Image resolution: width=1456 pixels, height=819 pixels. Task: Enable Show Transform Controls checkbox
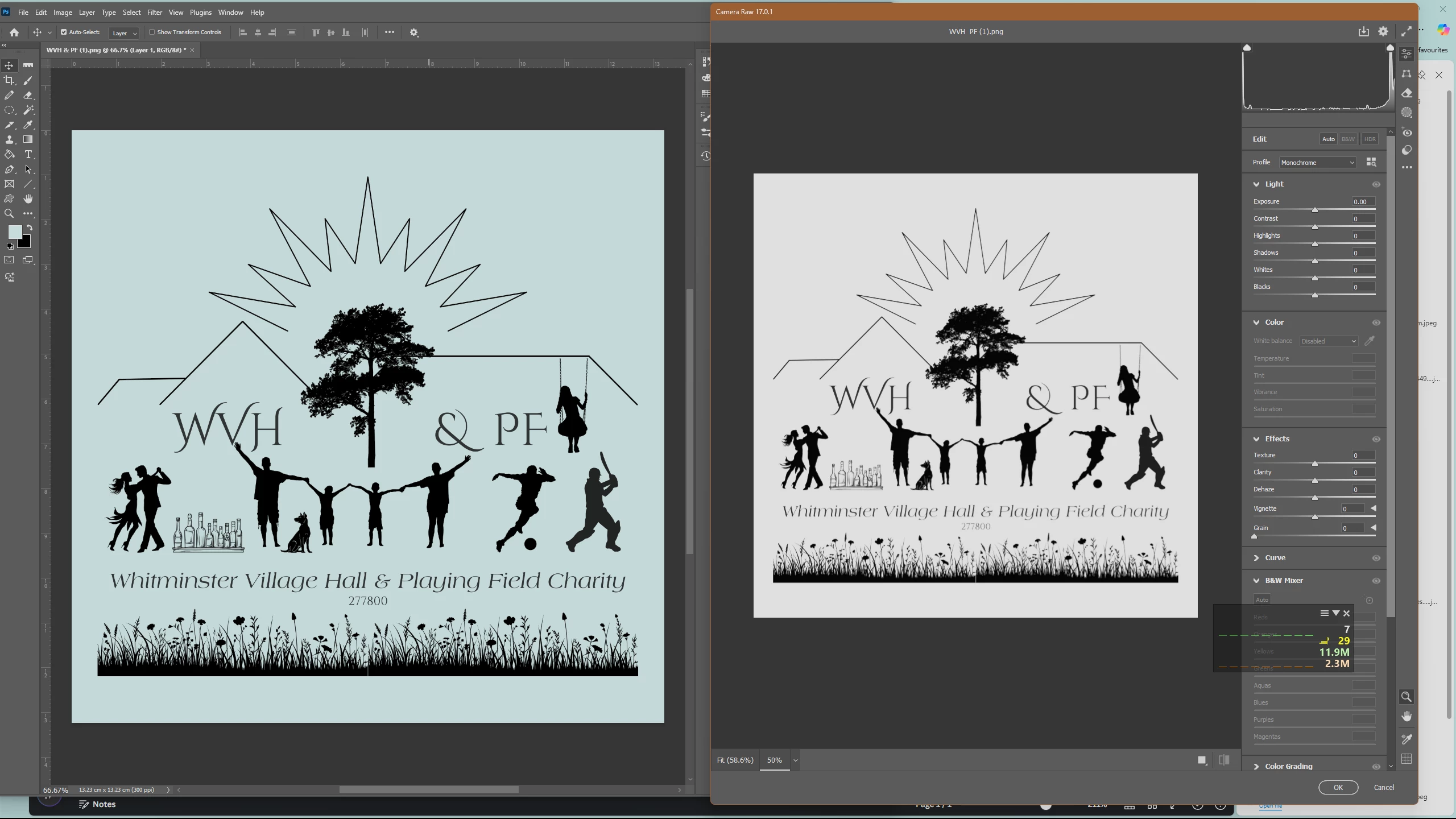point(152,32)
